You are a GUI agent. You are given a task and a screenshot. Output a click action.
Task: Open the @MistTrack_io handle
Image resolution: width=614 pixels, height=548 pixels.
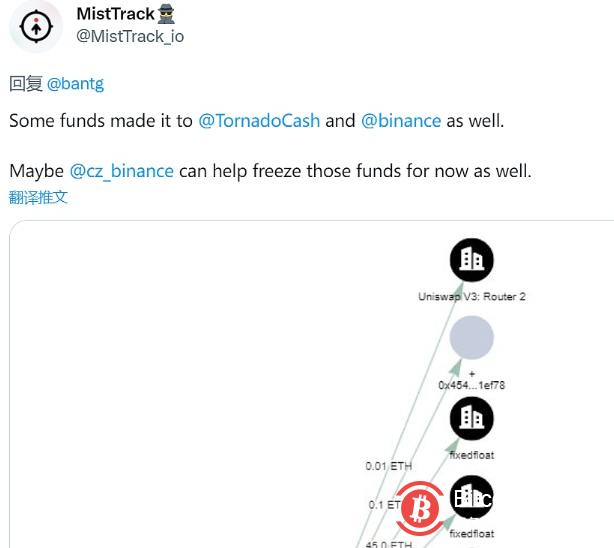tap(130, 36)
